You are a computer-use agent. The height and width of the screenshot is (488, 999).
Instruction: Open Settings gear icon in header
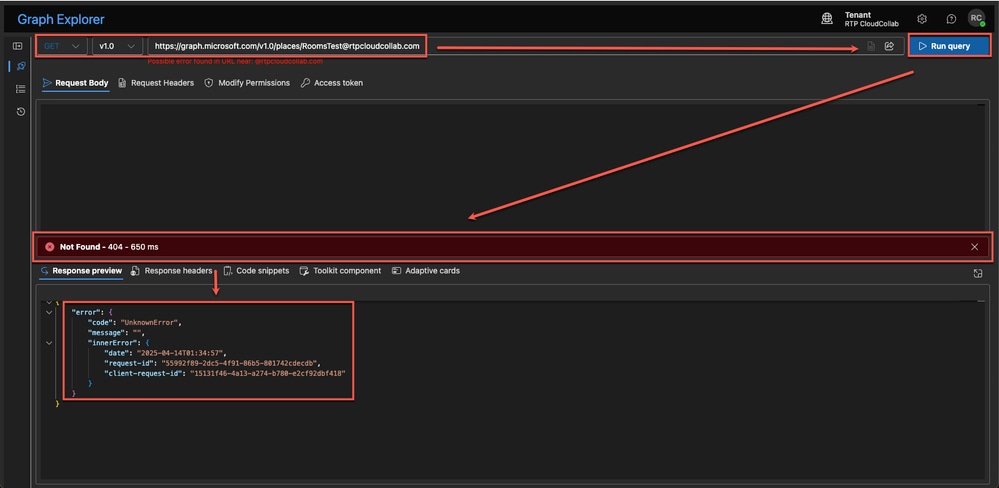922,19
